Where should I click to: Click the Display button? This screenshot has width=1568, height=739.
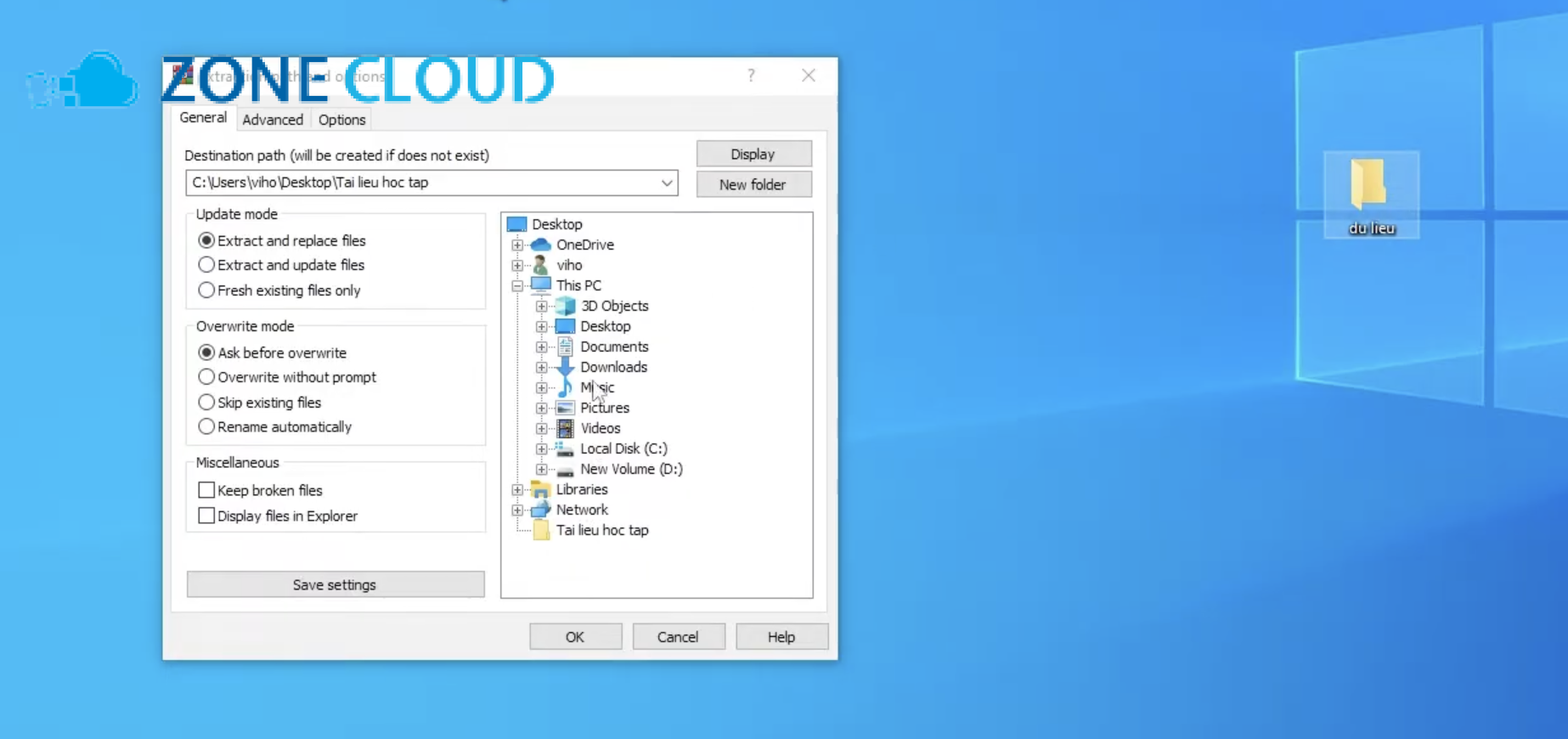[x=754, y=154]
